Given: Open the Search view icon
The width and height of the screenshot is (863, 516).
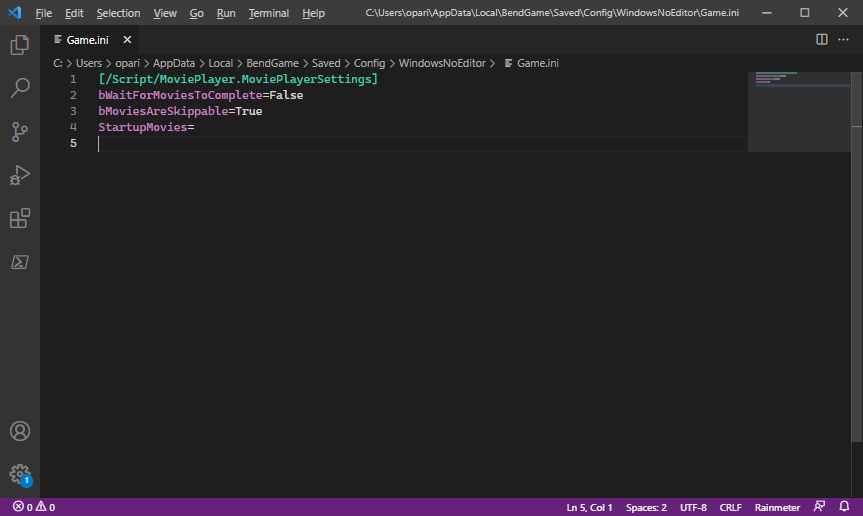Looking at the screenshot, I should click(x=20, y=87).
